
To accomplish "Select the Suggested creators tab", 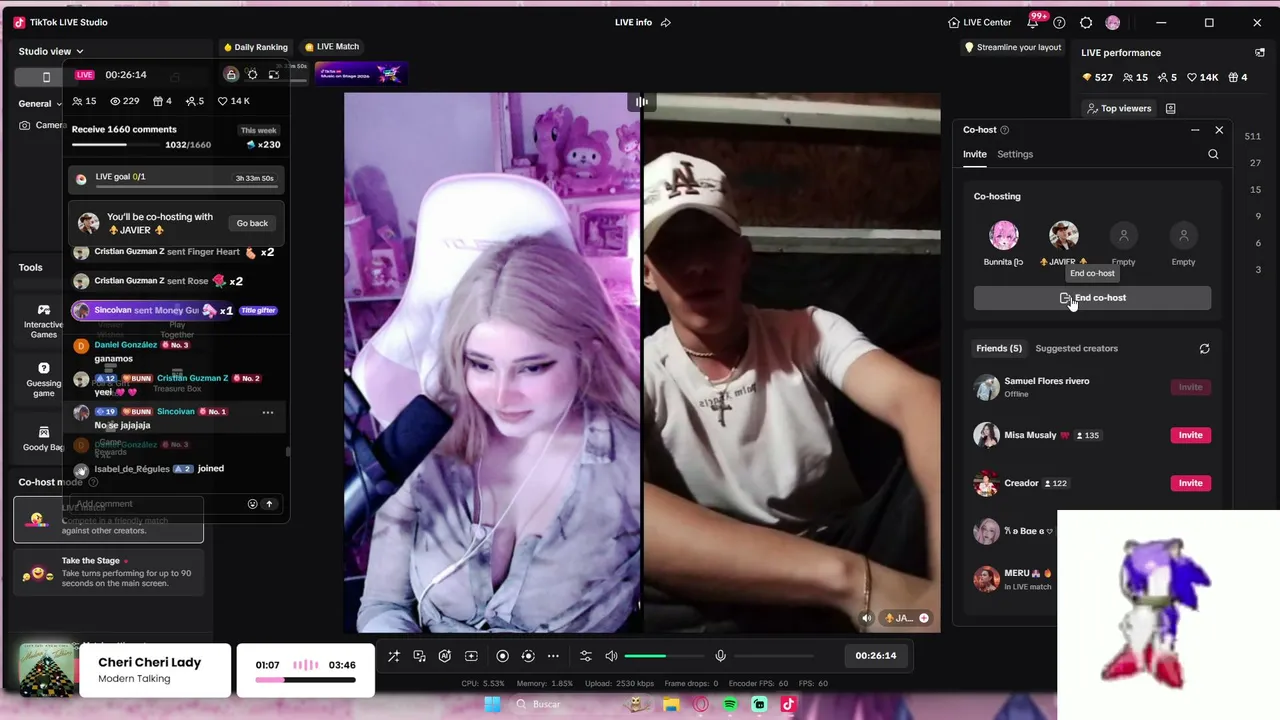I will tap(1076, 349).
